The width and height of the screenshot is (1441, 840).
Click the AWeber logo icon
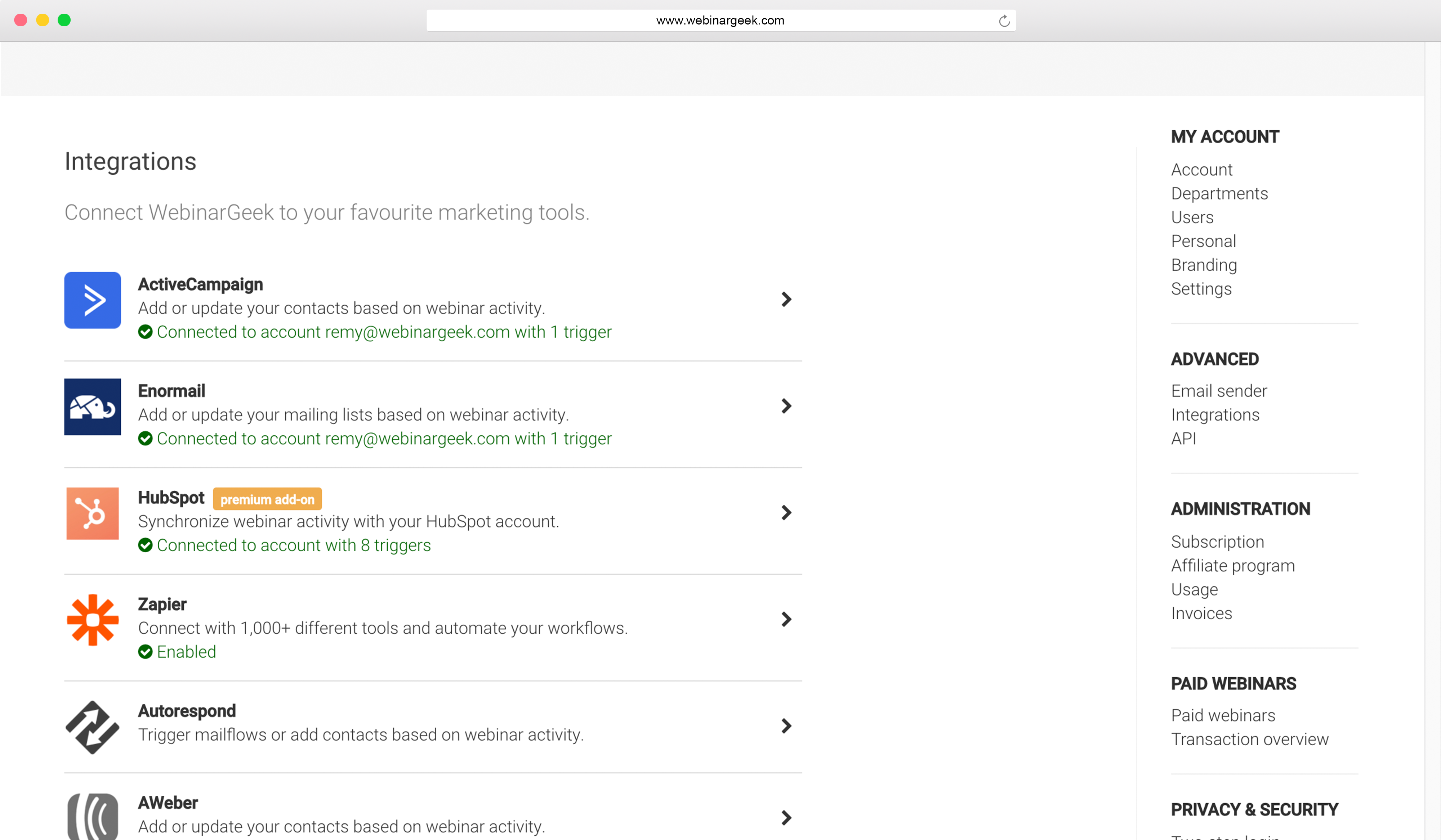click(x=92, y=817)
